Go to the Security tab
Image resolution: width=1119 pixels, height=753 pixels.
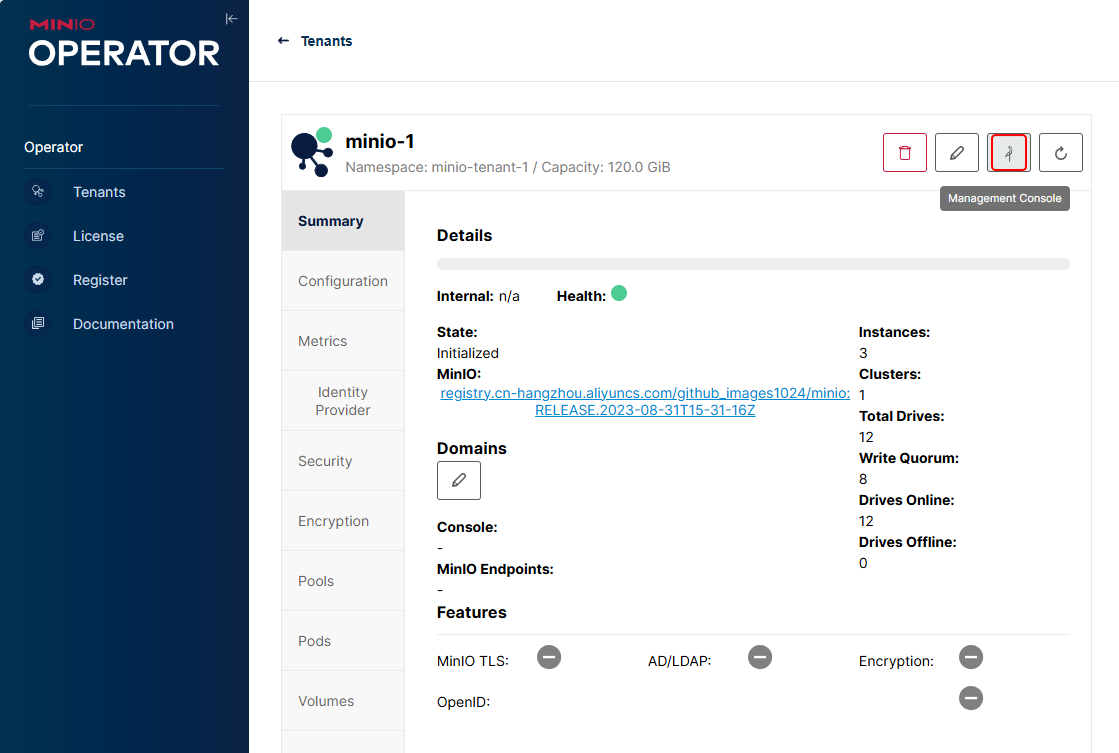pyautogui.click(x=343, y=461)
